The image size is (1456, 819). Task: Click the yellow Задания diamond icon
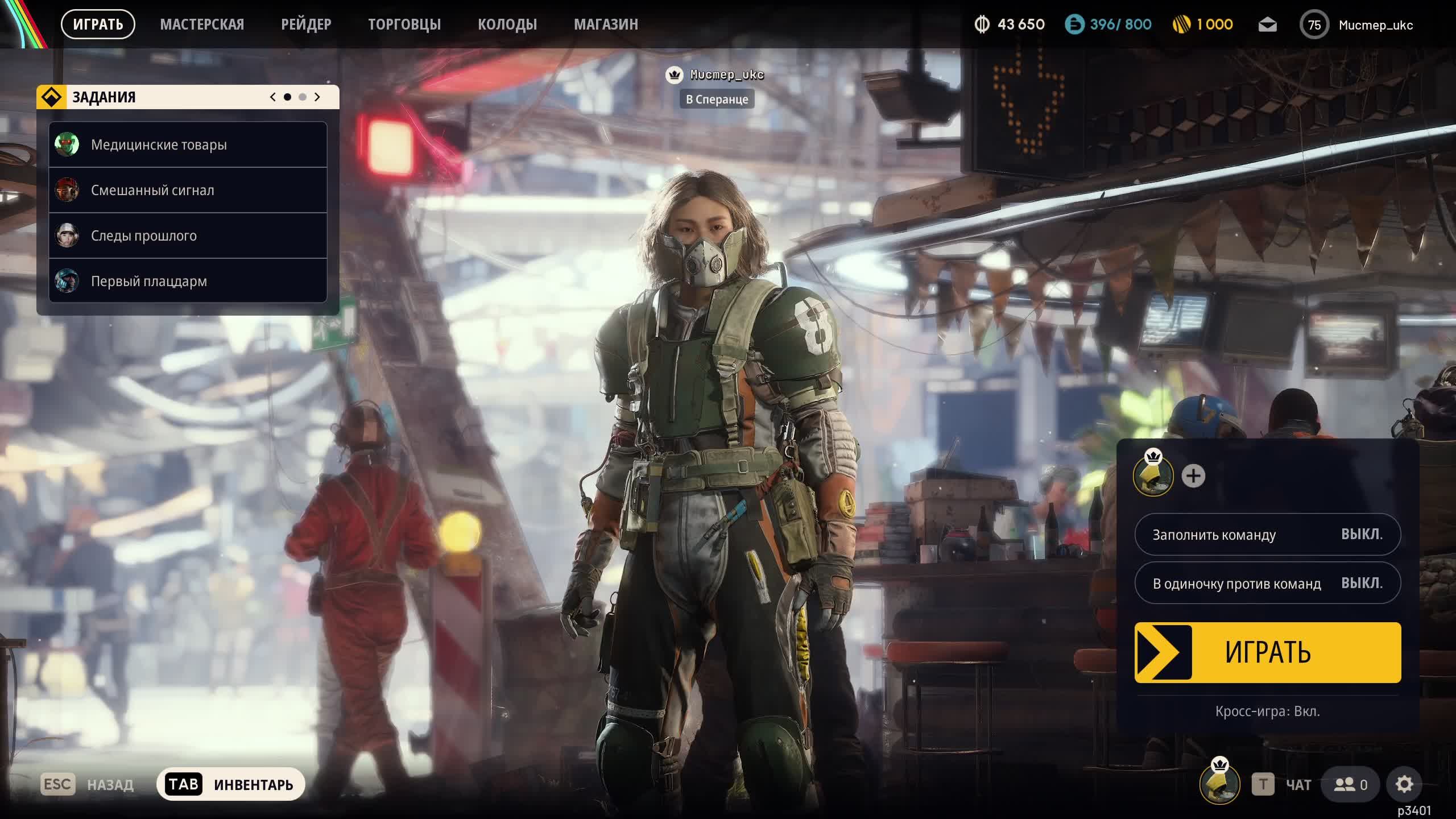[52, 97]
